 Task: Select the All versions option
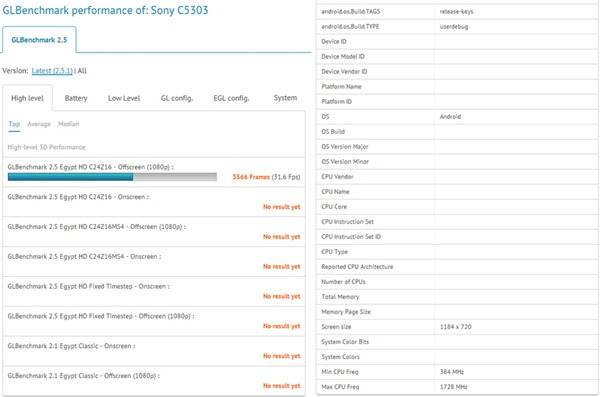[82, 71]
